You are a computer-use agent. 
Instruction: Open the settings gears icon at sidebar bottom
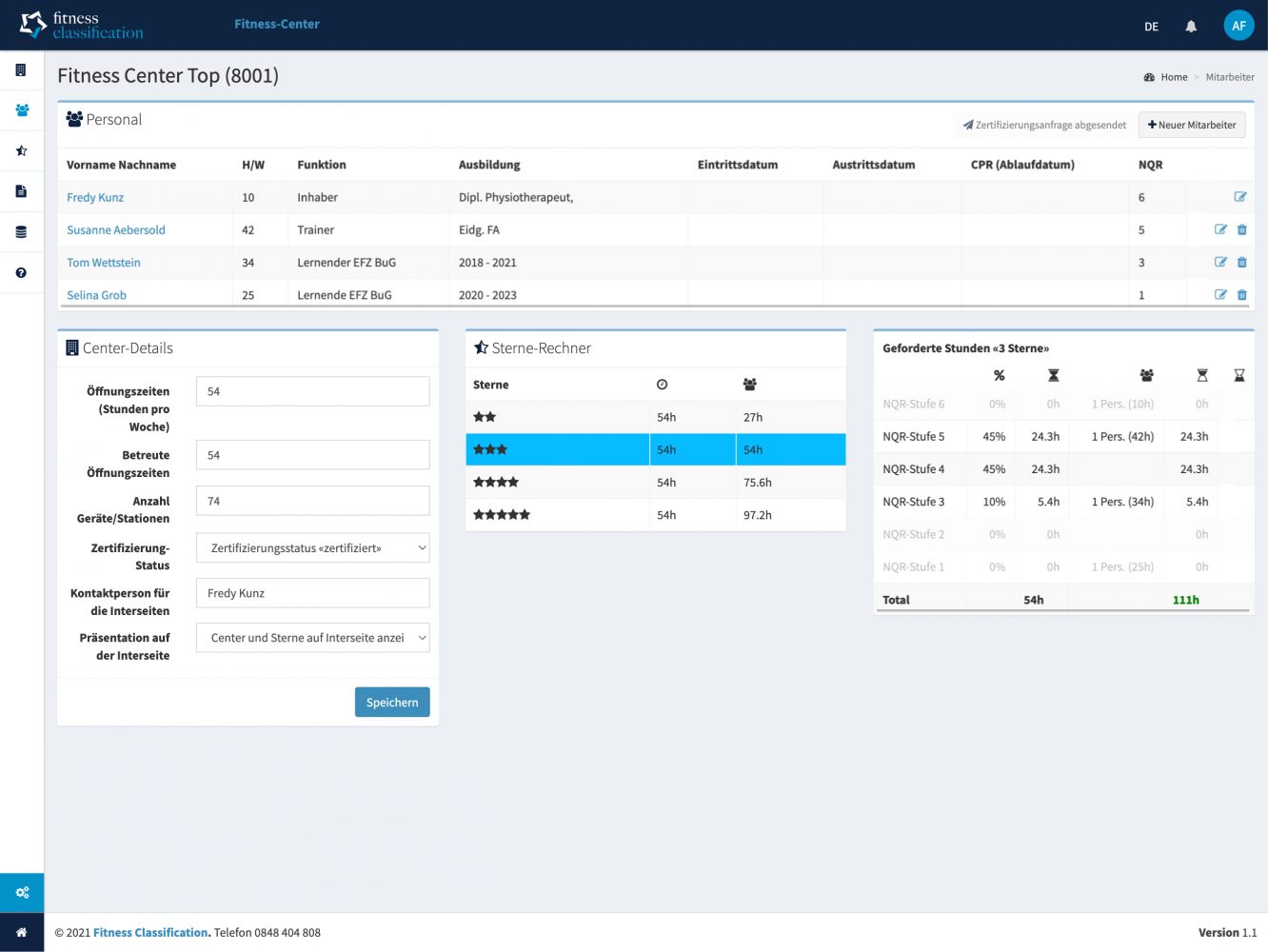[x=22, y=893]
